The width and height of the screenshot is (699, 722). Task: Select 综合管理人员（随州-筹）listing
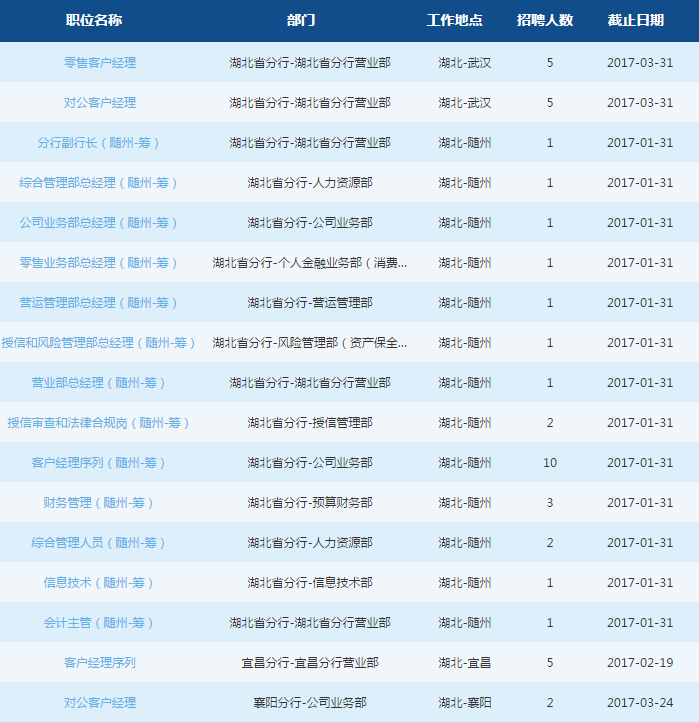pyautogui.click(x=99, y=543)
